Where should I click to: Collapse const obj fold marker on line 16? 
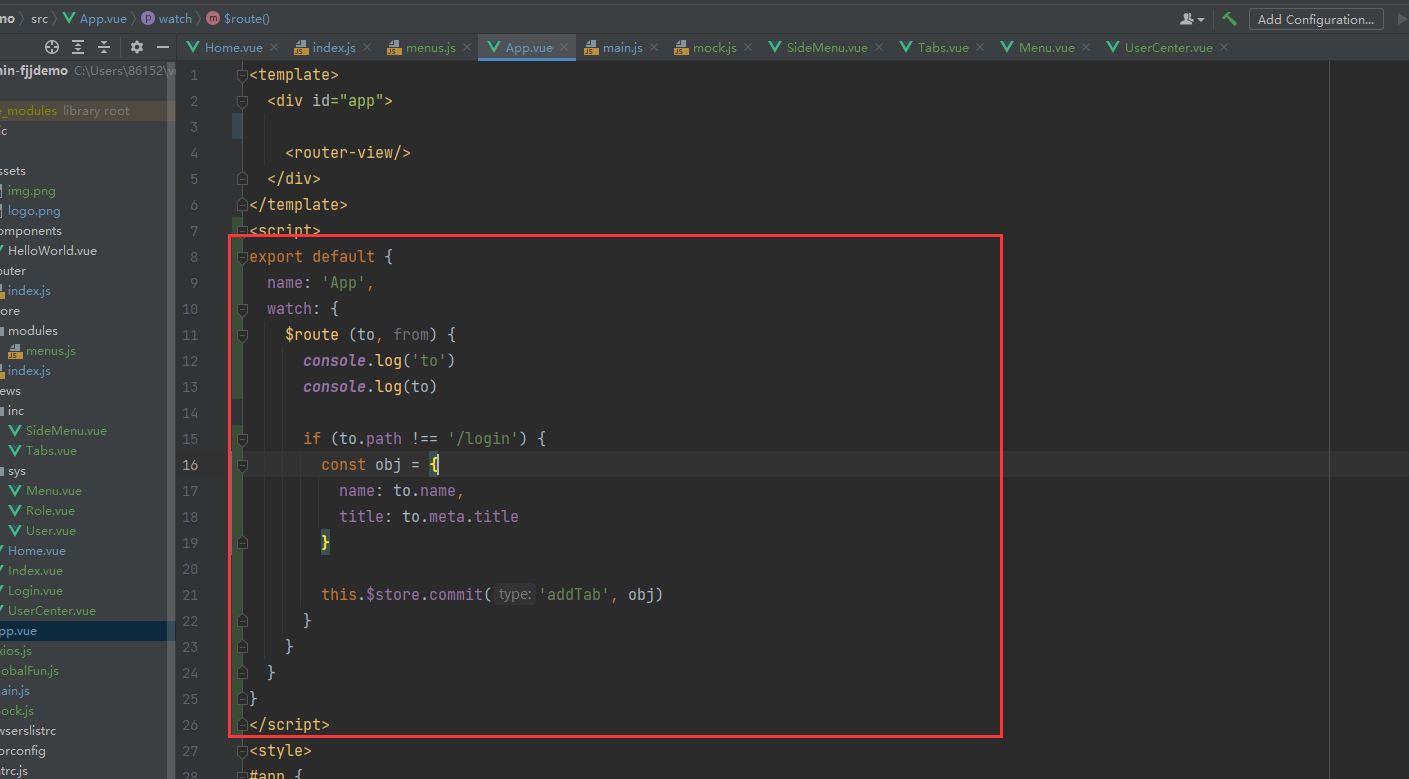[242, 465]
